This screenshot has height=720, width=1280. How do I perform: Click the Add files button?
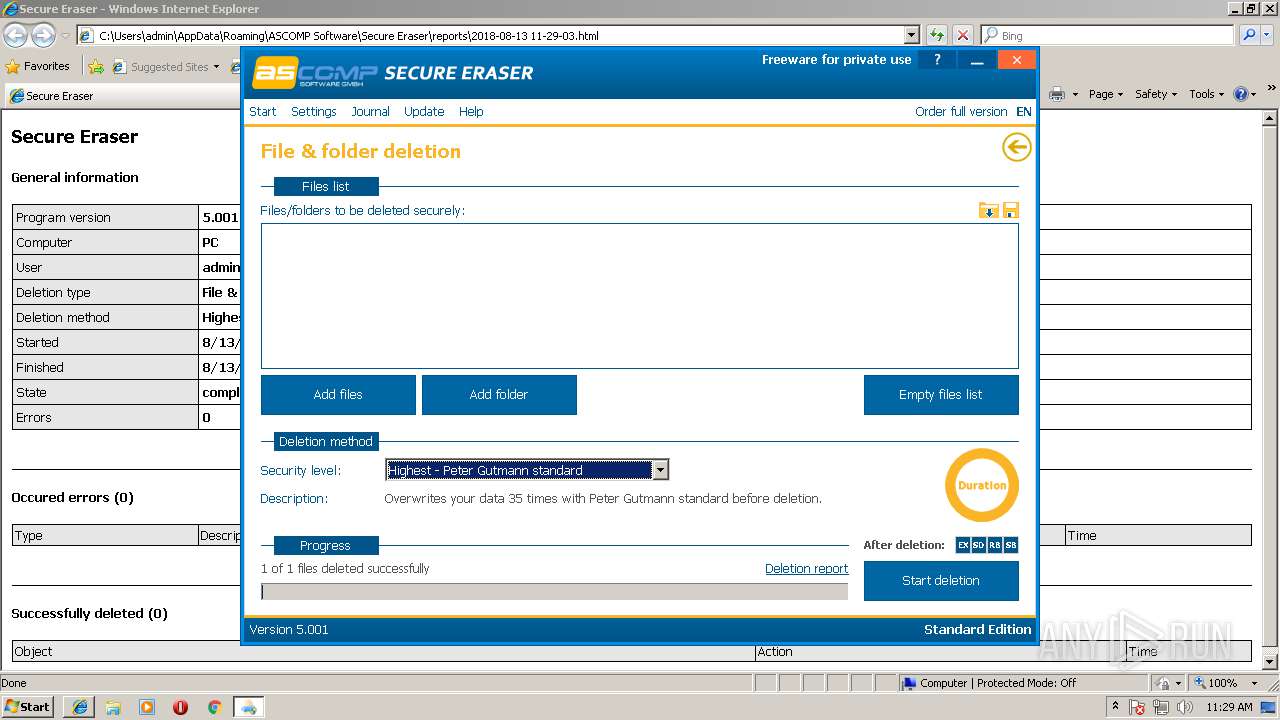point(338,394)
